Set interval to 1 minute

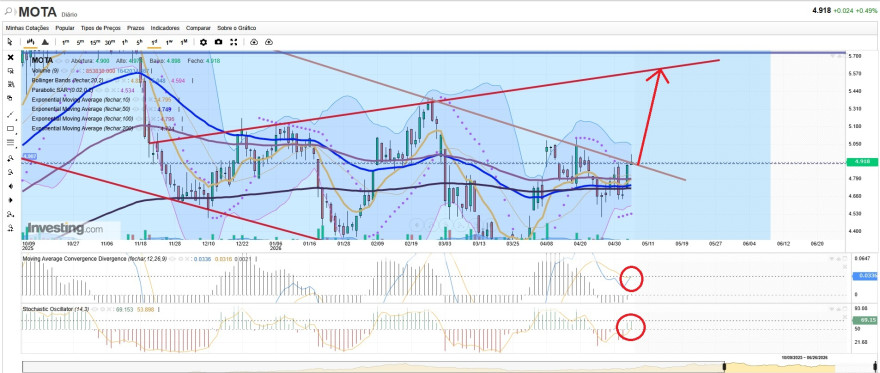point(66,42)
